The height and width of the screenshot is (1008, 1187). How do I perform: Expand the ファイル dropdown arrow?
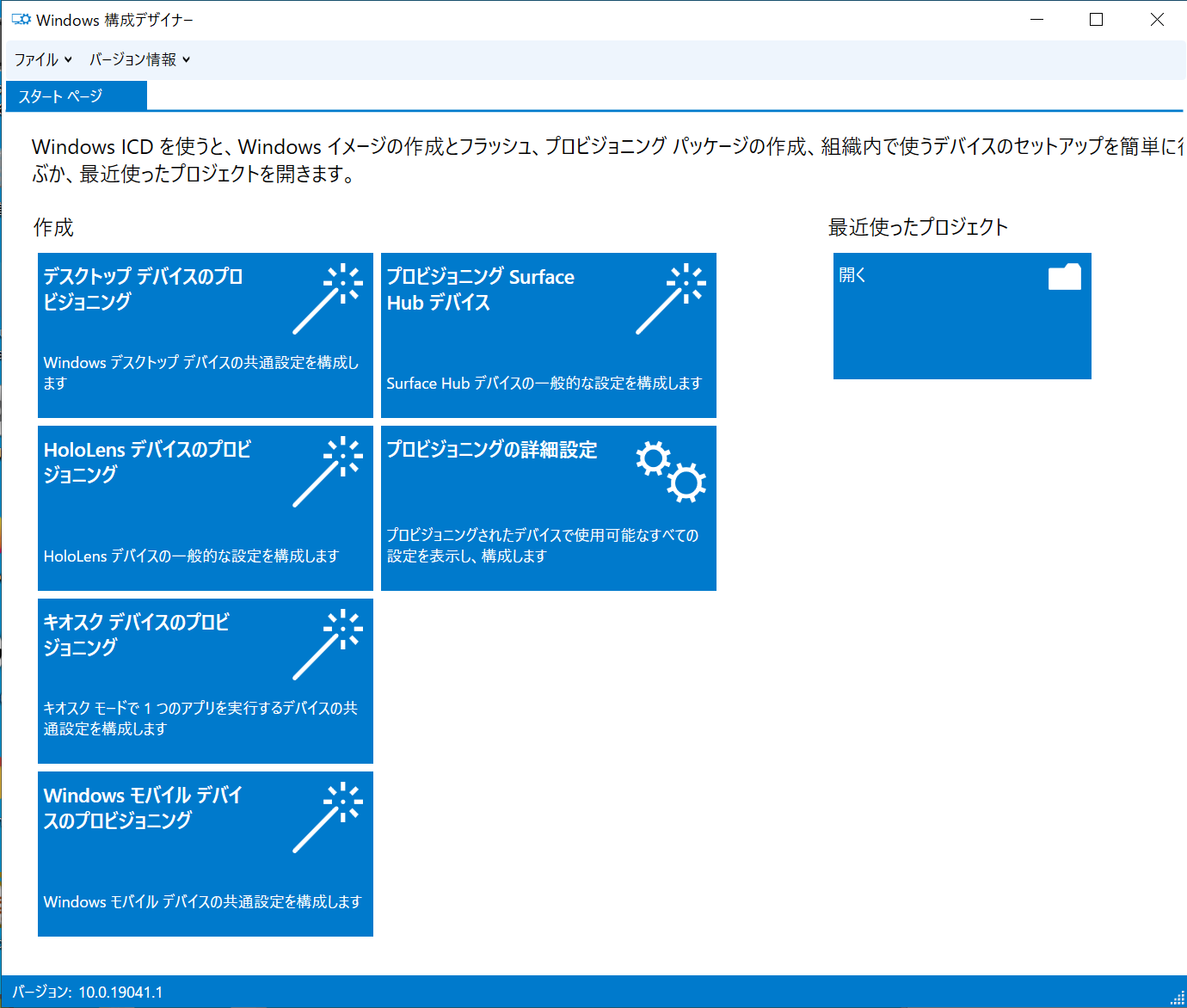tap(68, 59)
